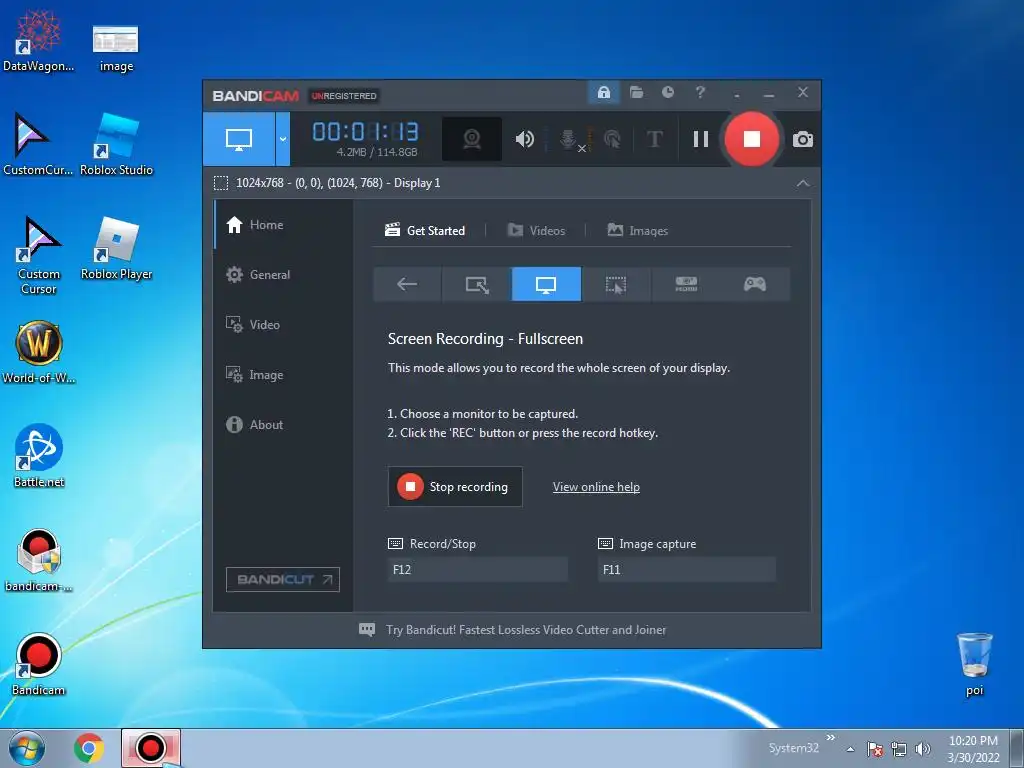Click the Record/Stop hotkey field F12
Viewport: 1024px width, 768px height.
click(477, 569)
